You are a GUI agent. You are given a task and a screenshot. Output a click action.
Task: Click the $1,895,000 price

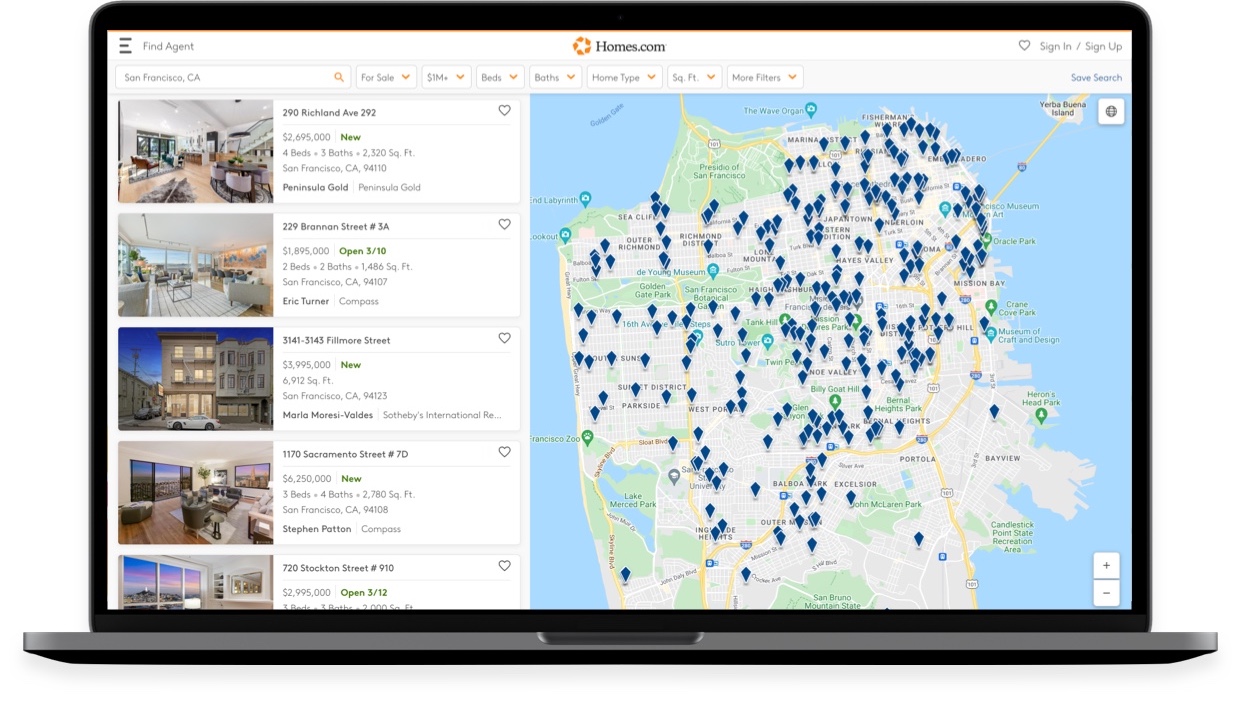306,251
